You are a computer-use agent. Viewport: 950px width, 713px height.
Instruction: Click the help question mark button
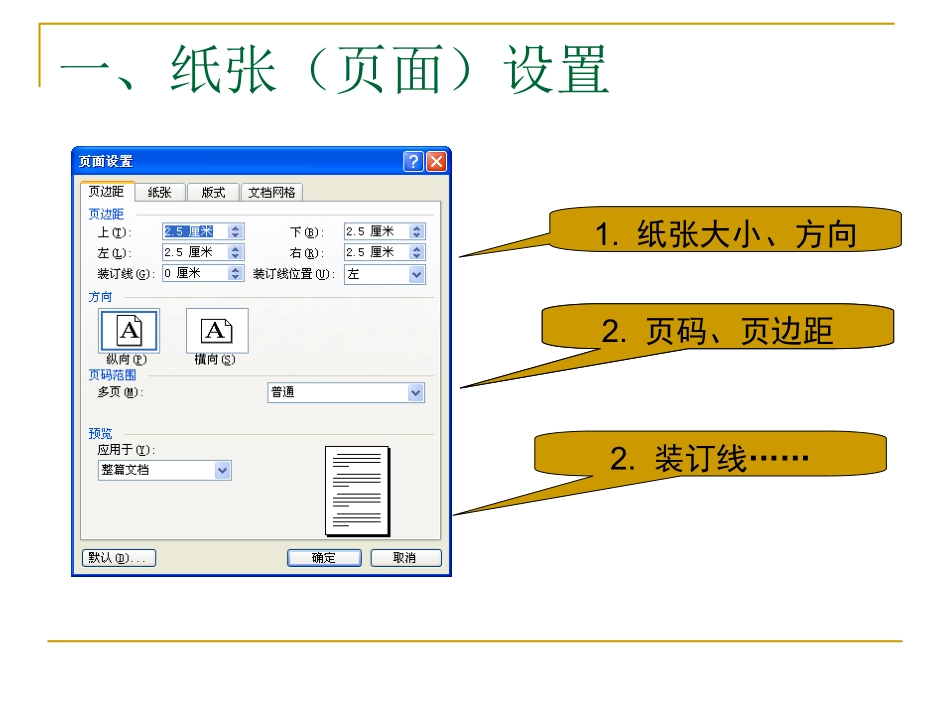click(x=413, y=161)
